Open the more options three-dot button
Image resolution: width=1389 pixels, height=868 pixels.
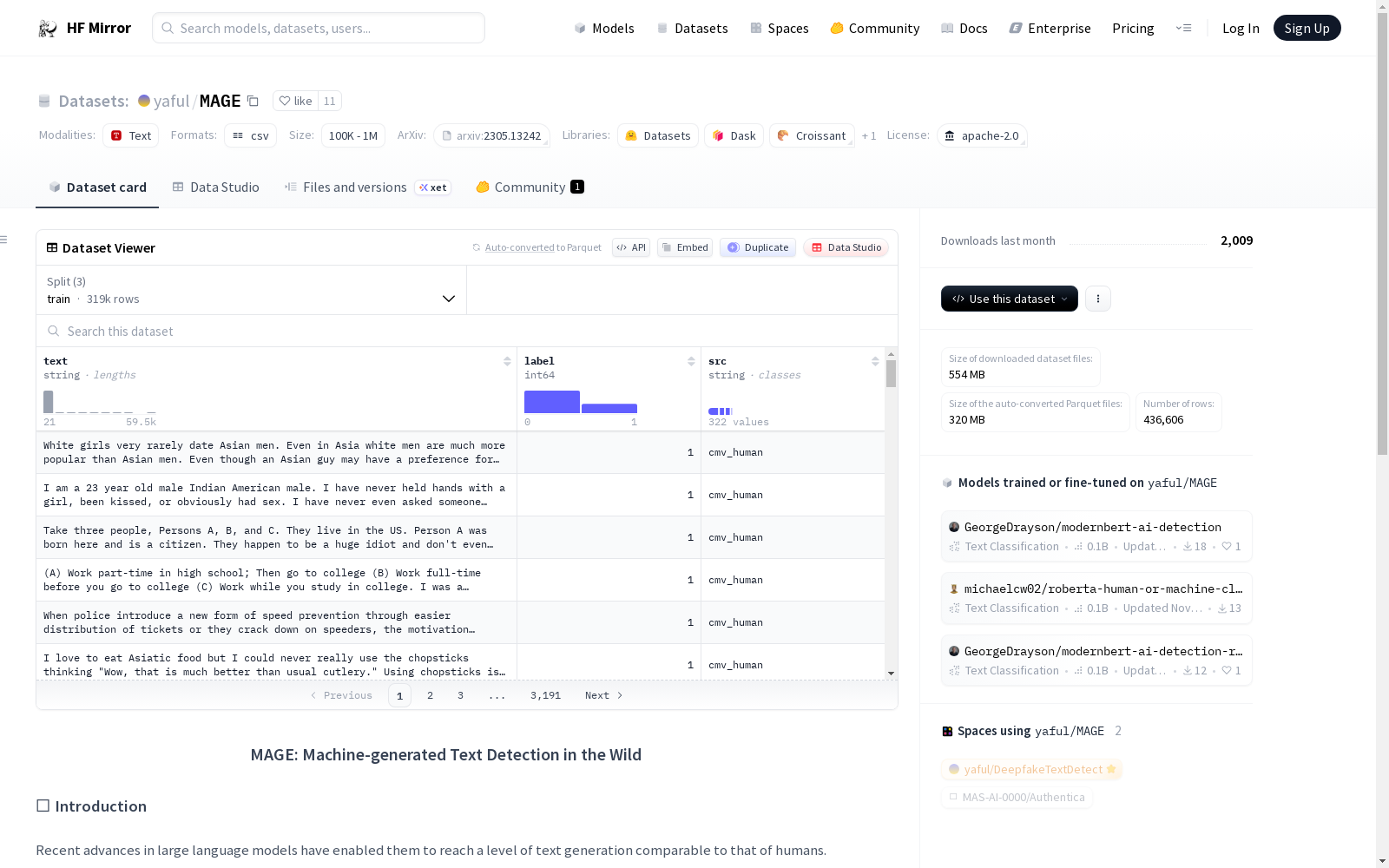pos(1098,299)
